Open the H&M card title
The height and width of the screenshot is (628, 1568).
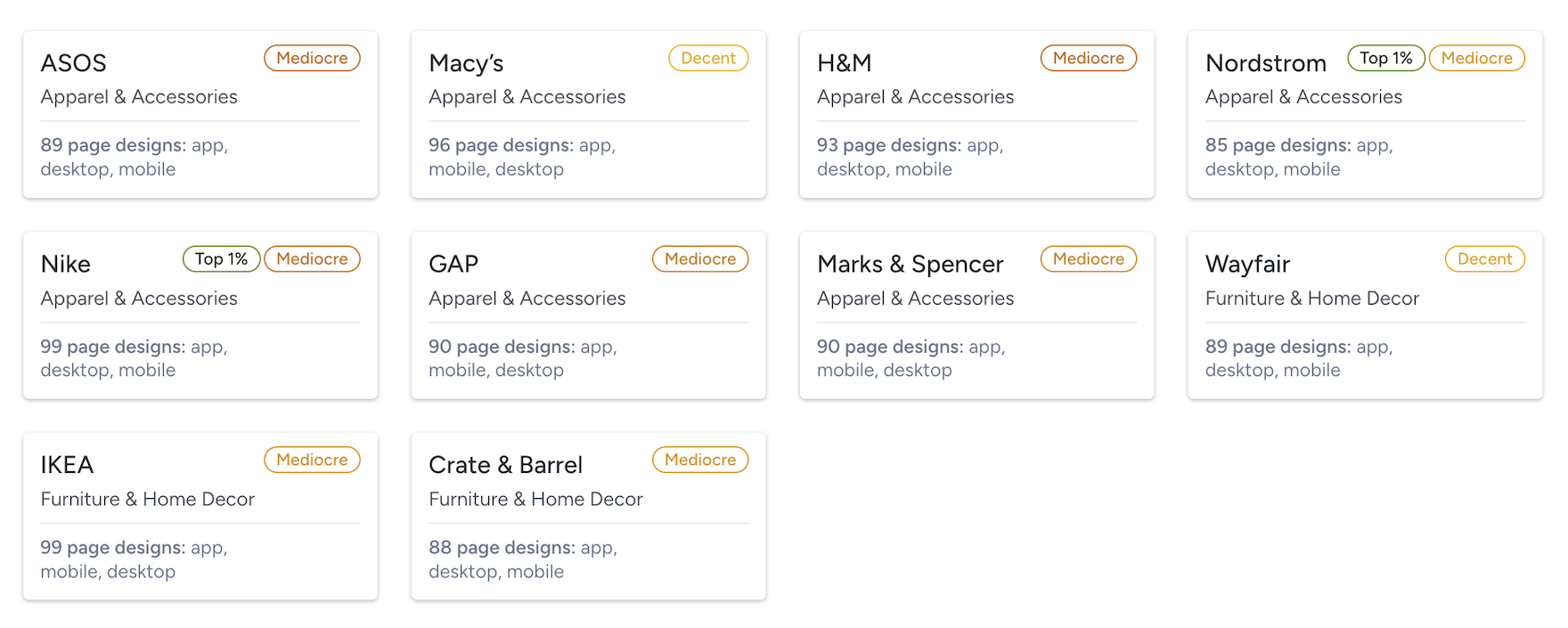[x=845, y=63]
